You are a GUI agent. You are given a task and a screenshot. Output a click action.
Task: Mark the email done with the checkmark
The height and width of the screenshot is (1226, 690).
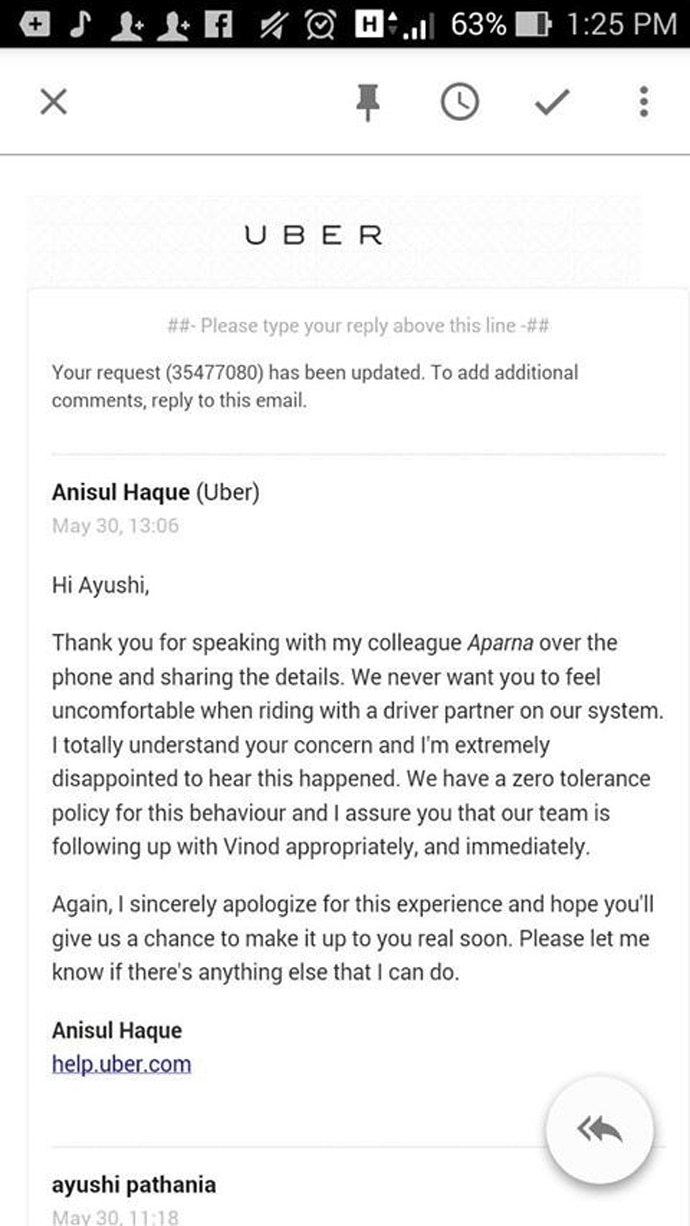pos(551,101)
